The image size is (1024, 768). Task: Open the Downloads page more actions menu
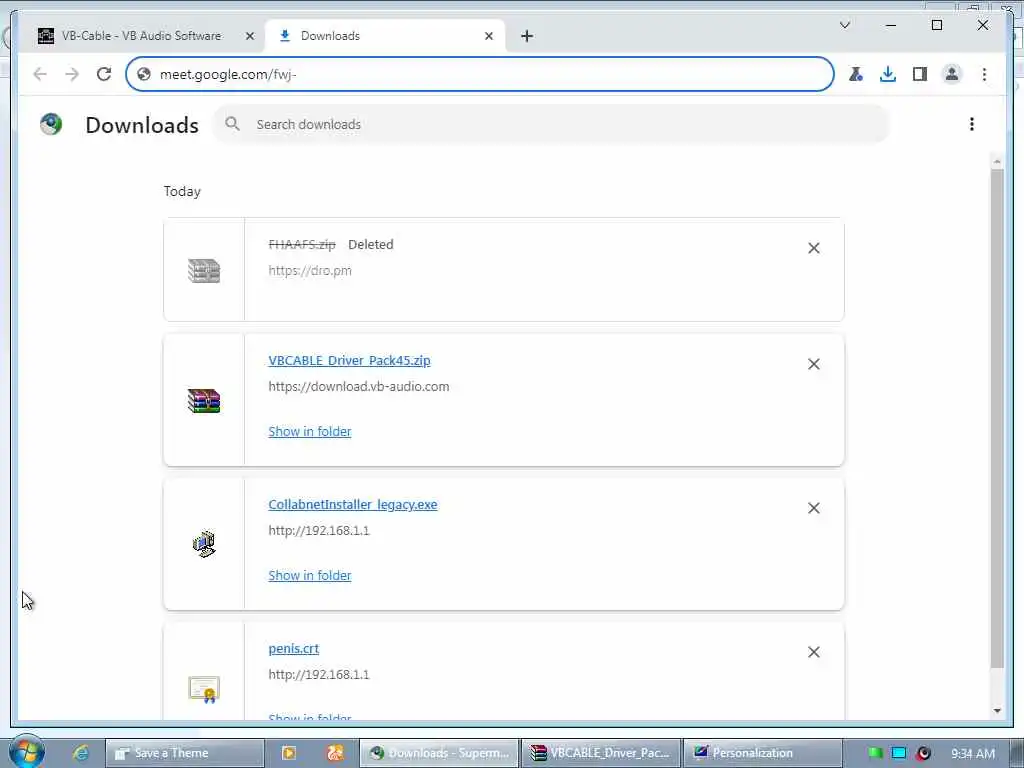[x=972, y=124]
